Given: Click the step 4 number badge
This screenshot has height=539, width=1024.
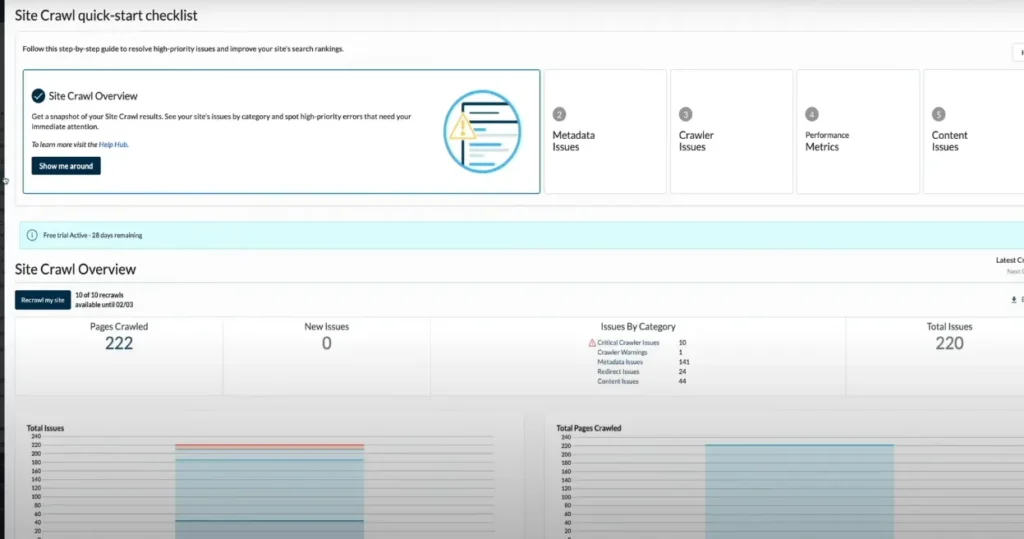Looking at the screenshot, I should [x=812, y=114].
